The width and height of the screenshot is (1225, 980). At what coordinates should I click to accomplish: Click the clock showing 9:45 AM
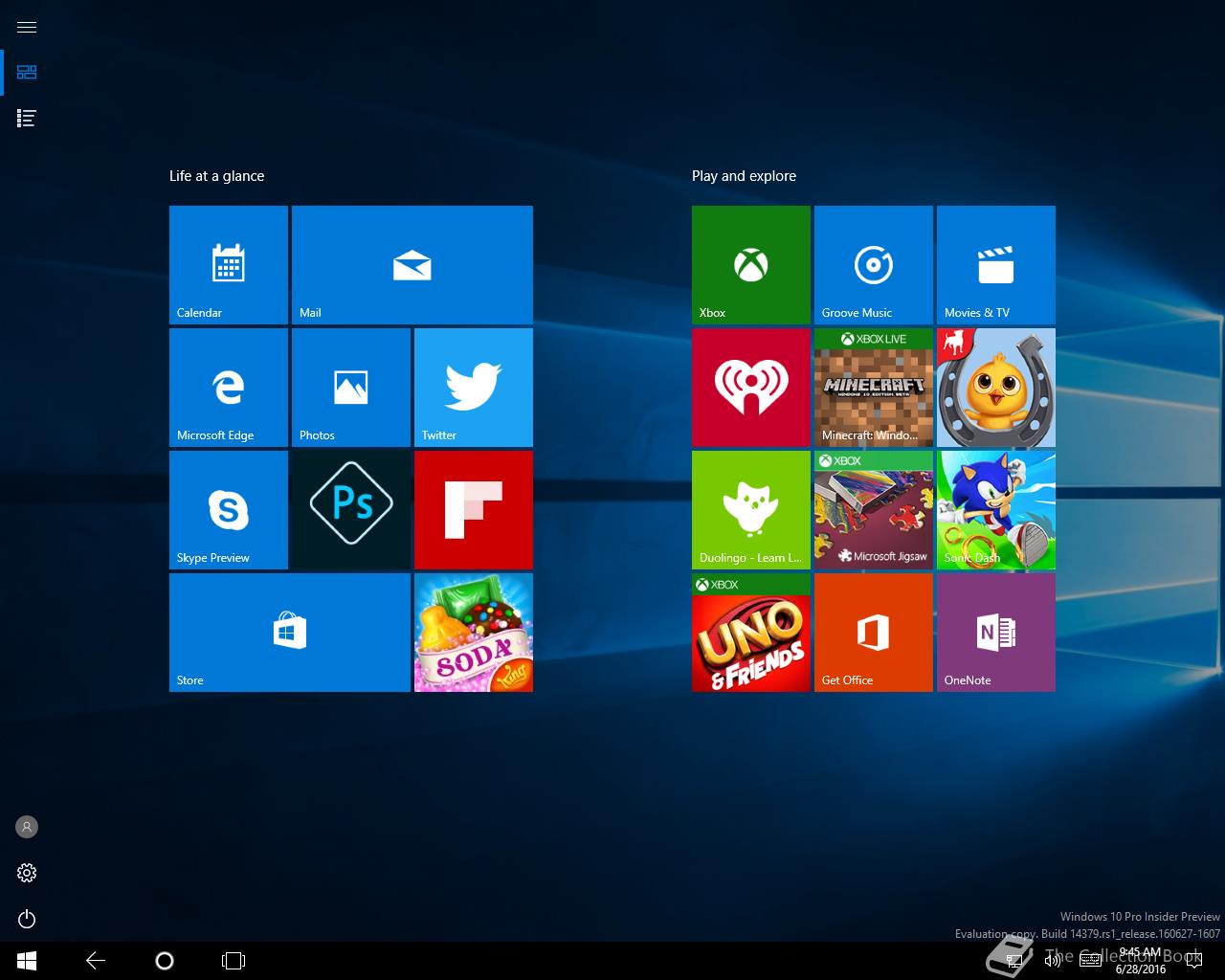coord(1141,961)
